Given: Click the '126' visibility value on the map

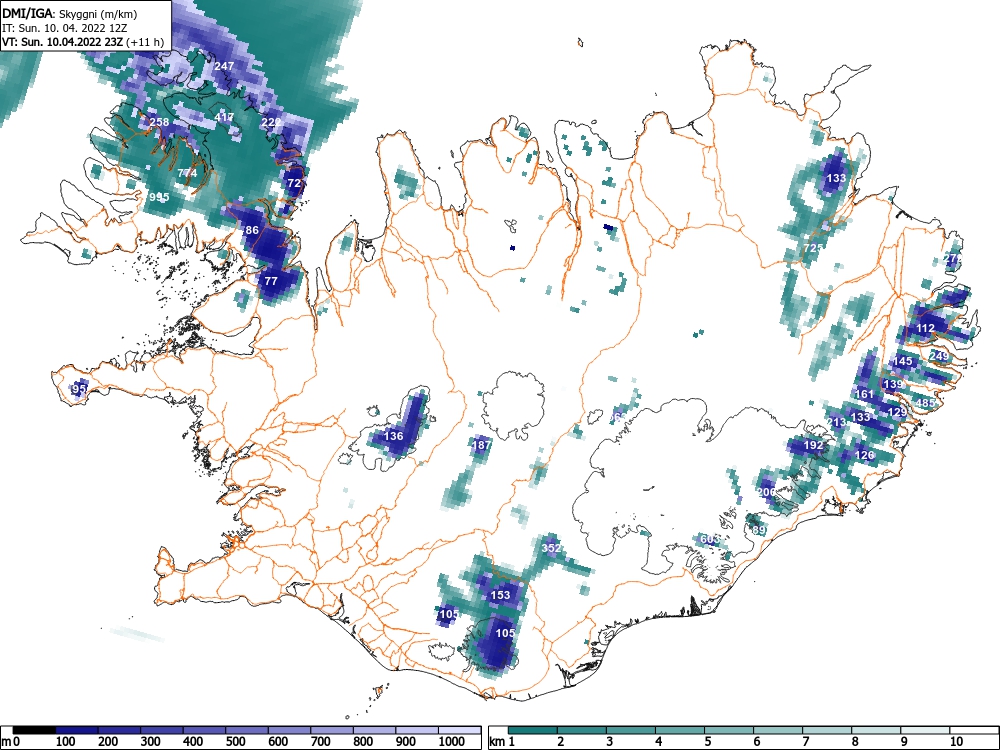Looking at the screenshot, I should (x=864, y=455).
